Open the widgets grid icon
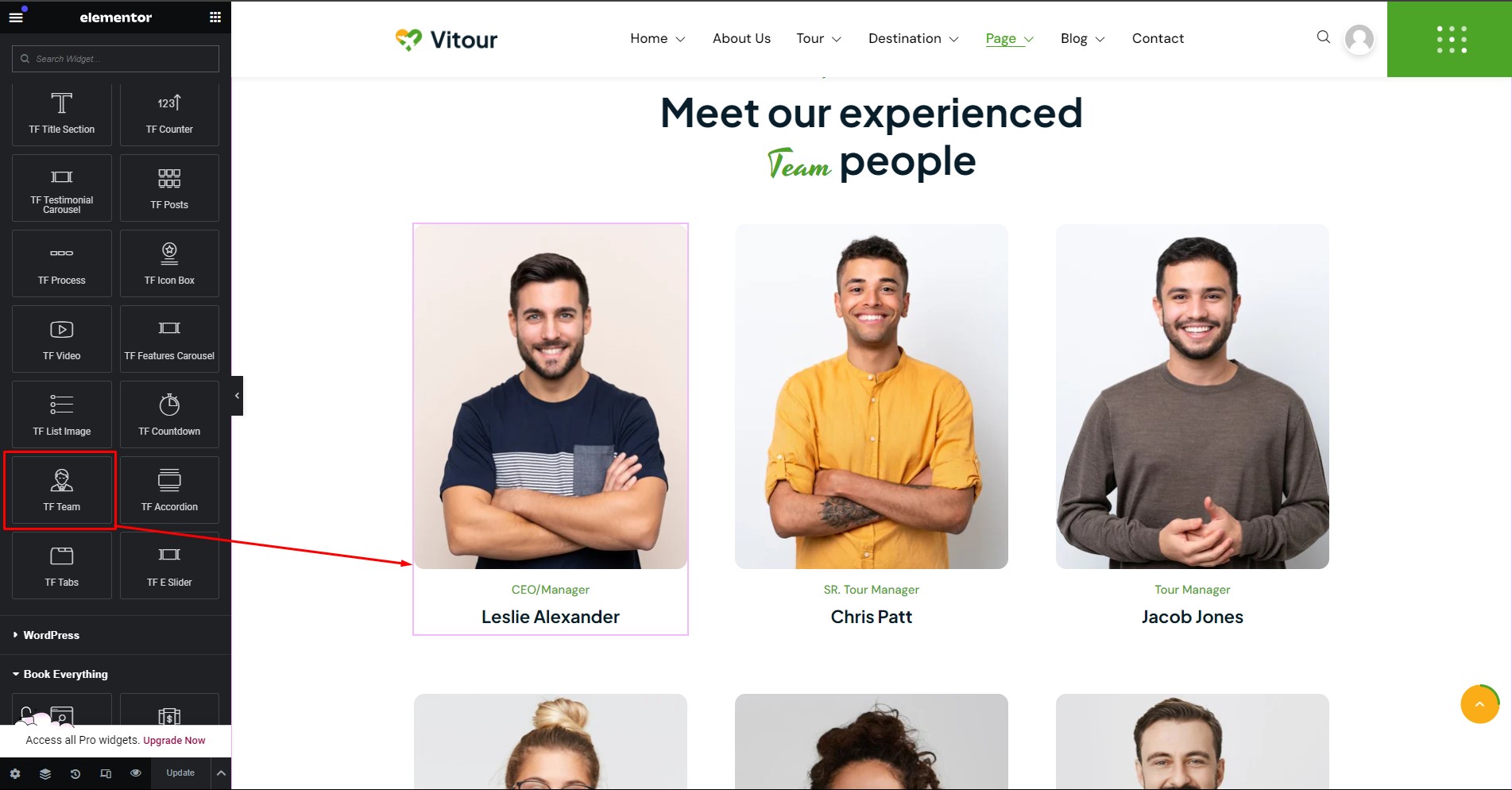The image size is (1512, 790). pyautogui.click(x=215, y=17)
